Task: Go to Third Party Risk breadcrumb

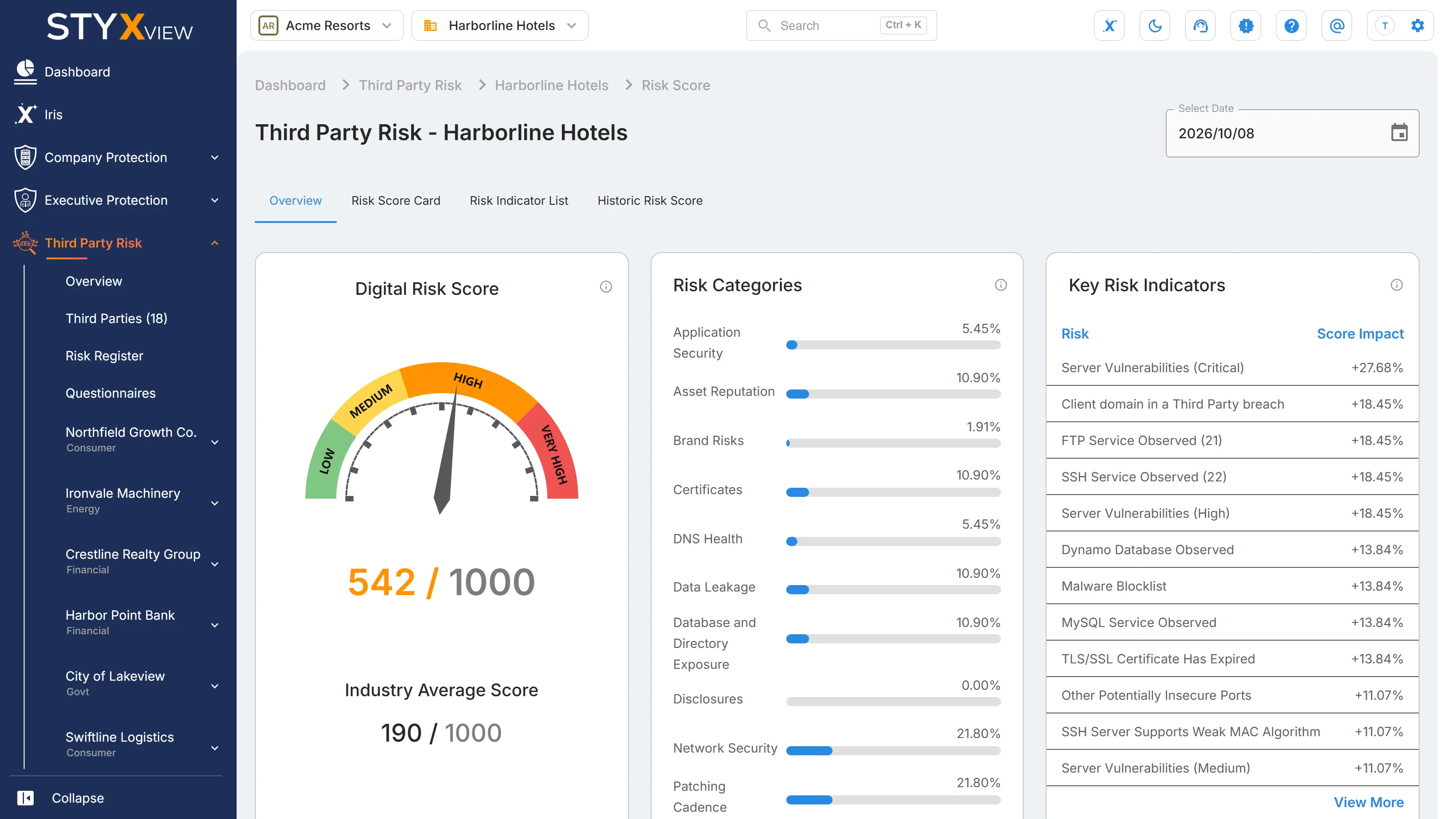Action: (410, 86)
